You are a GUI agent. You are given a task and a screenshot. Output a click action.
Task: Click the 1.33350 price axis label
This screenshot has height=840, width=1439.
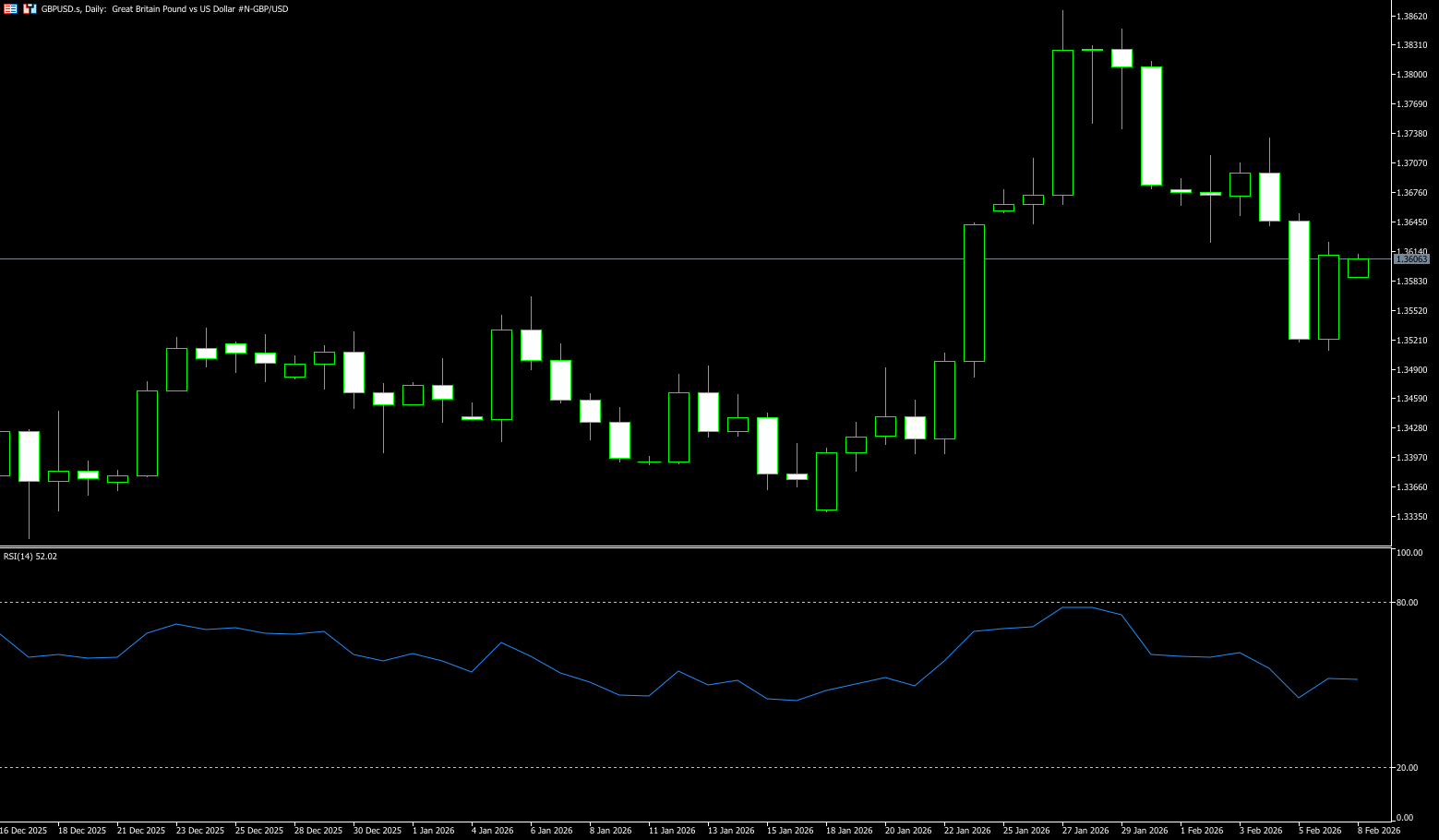coord(1412,517)
